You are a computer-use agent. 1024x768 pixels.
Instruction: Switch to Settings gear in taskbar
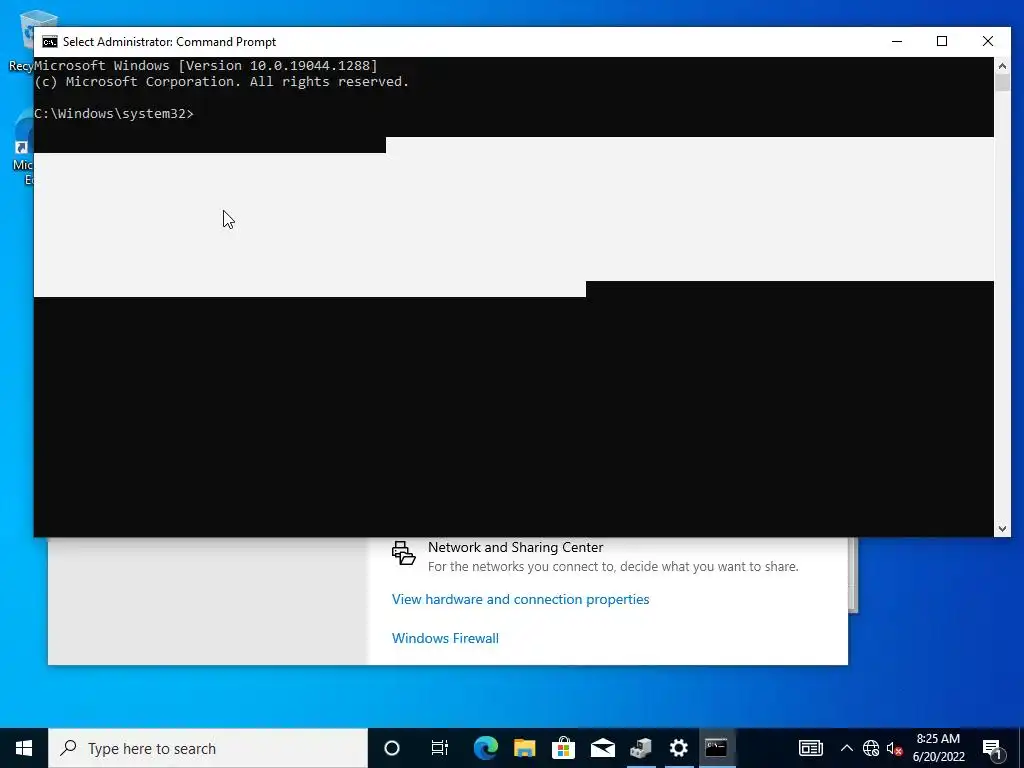(x=679, y=748)
